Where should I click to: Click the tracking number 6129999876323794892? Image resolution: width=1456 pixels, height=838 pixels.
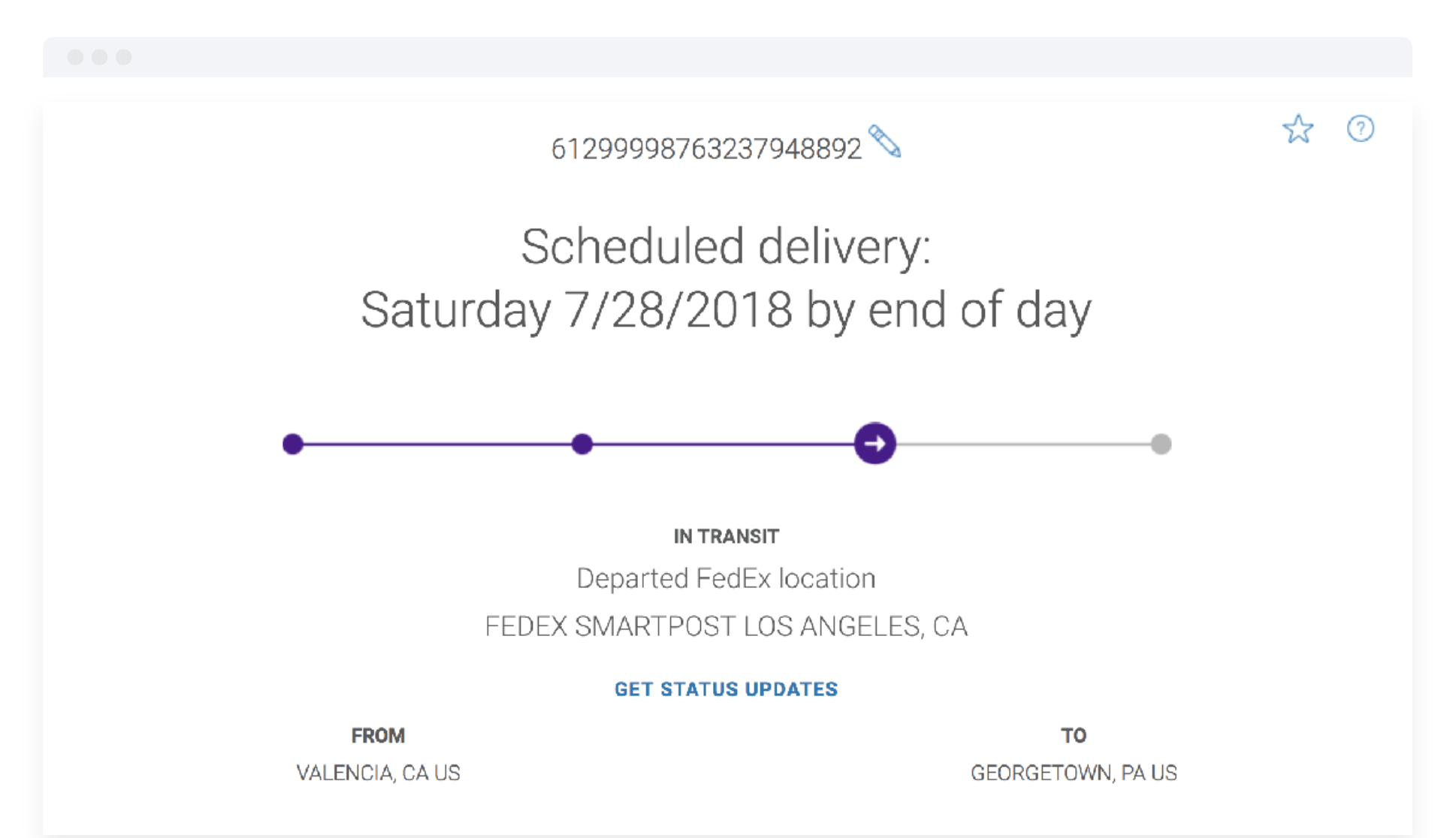(705, 149)
